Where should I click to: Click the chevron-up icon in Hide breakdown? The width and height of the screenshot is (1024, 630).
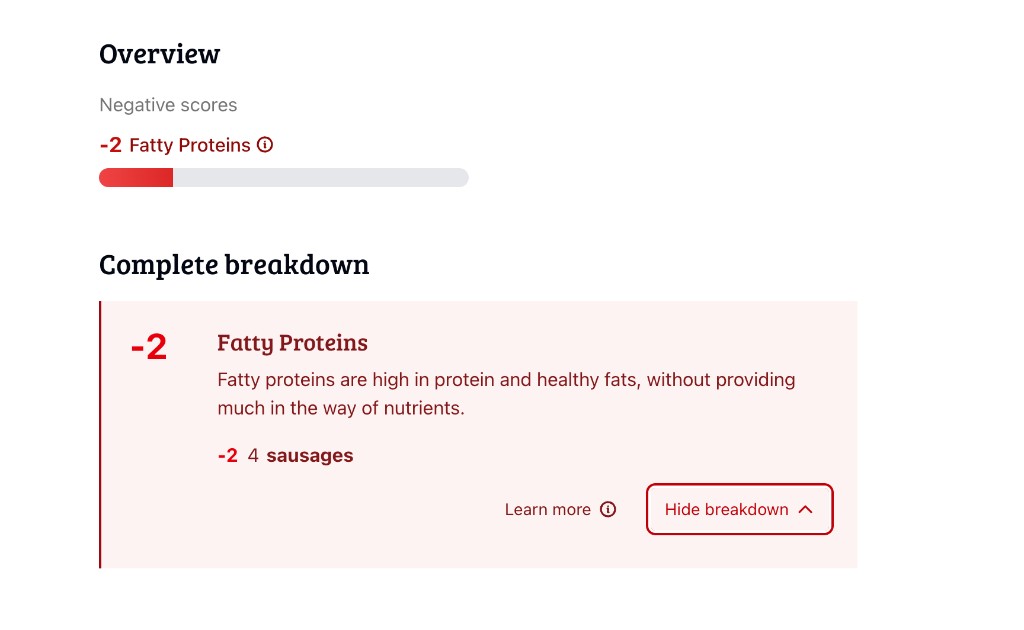click(806, 510)
